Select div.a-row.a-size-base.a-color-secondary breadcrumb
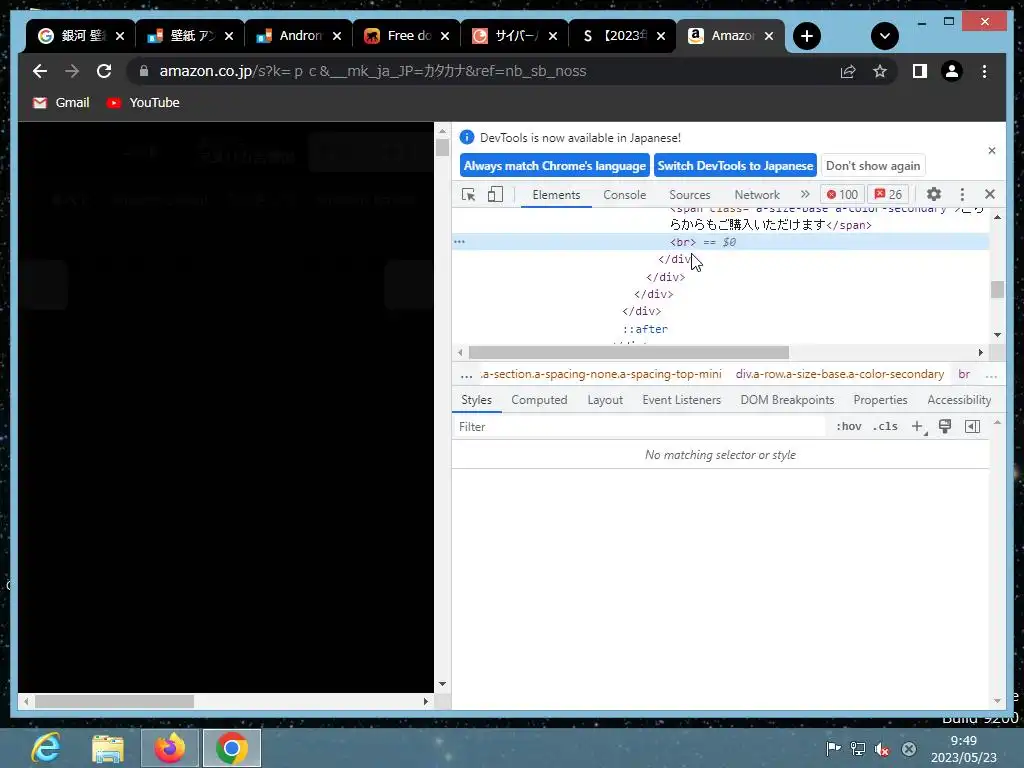The width and height of the screenshot is (1024, 768). click(840, 374)
